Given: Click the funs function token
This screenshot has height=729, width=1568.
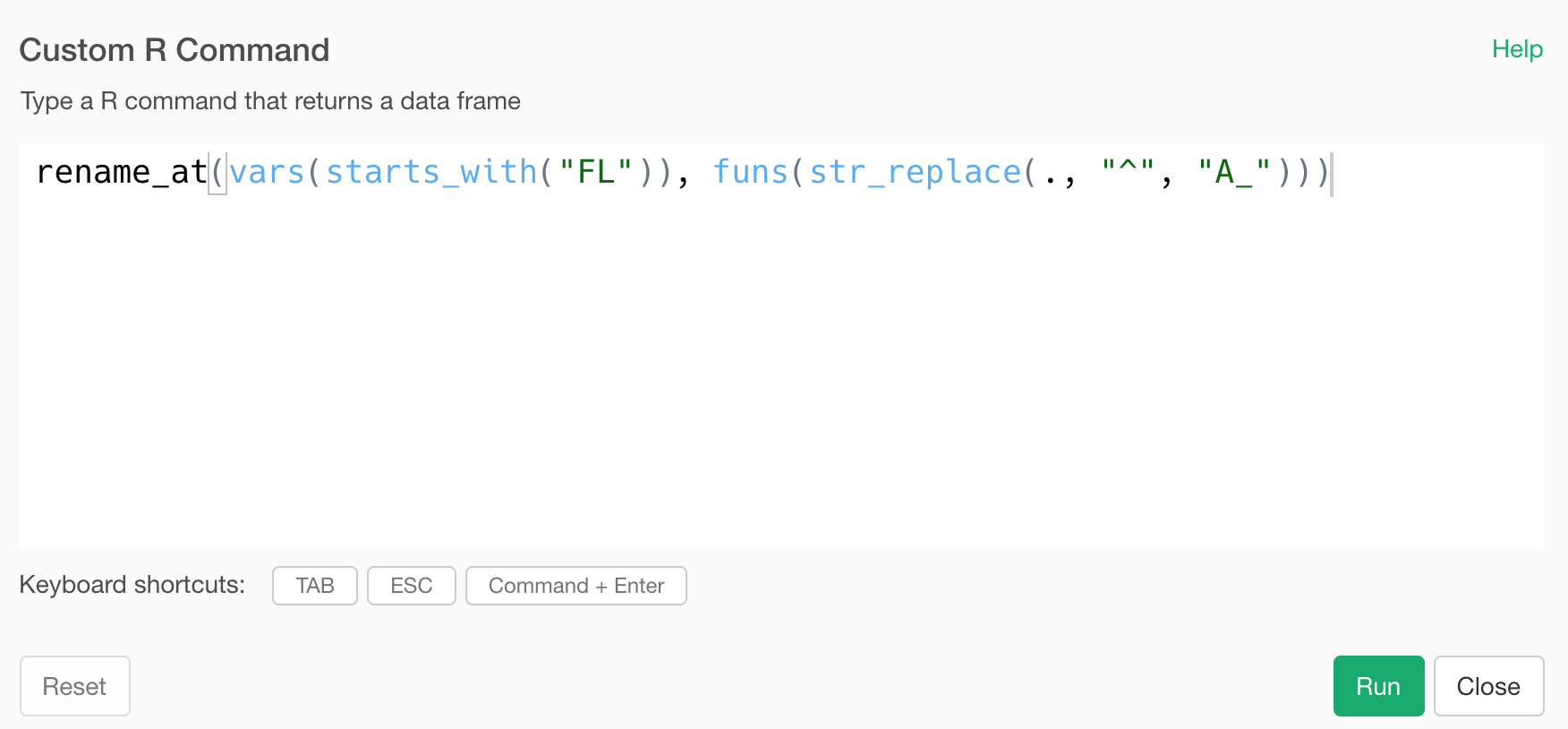Looking at the screenshot, I should pos(750,172).
